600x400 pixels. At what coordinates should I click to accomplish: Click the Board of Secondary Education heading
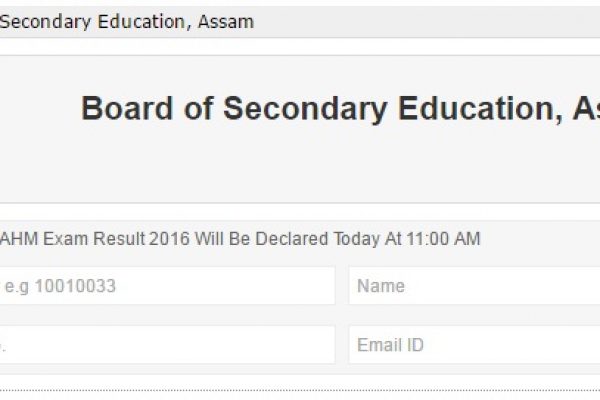tap(340, 109)
